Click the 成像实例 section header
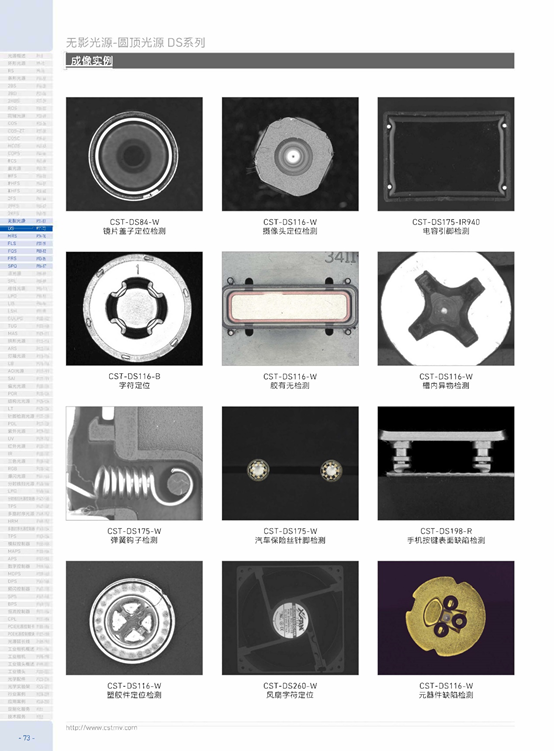The width and height of the screenshot is (554, 751). pos(91,61)
